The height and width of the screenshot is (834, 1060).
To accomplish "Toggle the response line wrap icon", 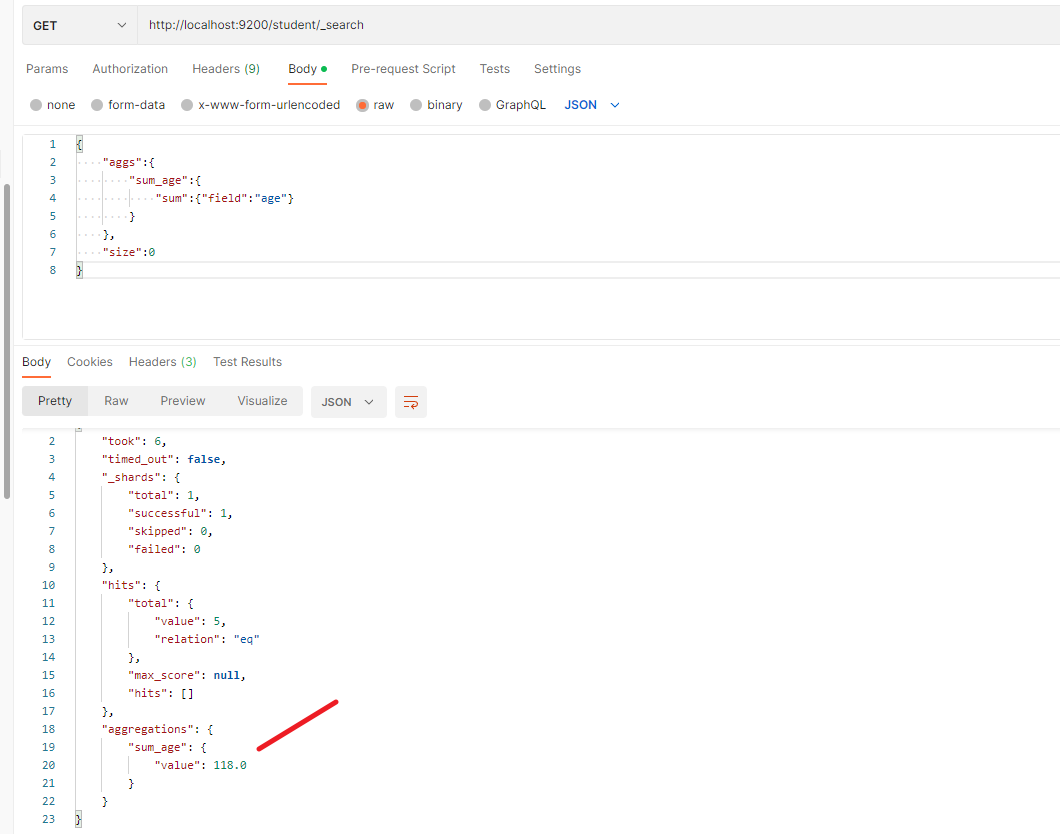I will tap(410, 402).
